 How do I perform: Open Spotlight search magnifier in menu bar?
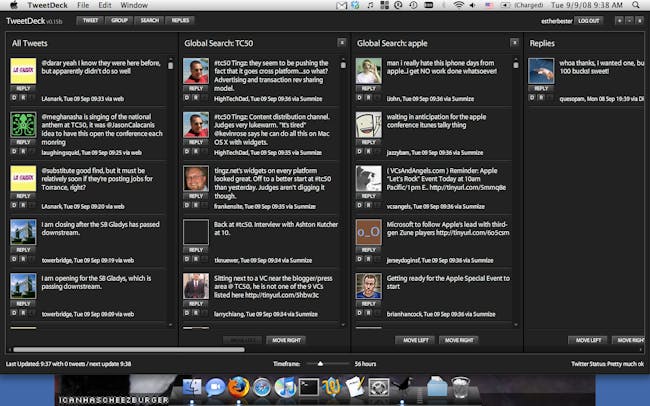pos(636,5)
